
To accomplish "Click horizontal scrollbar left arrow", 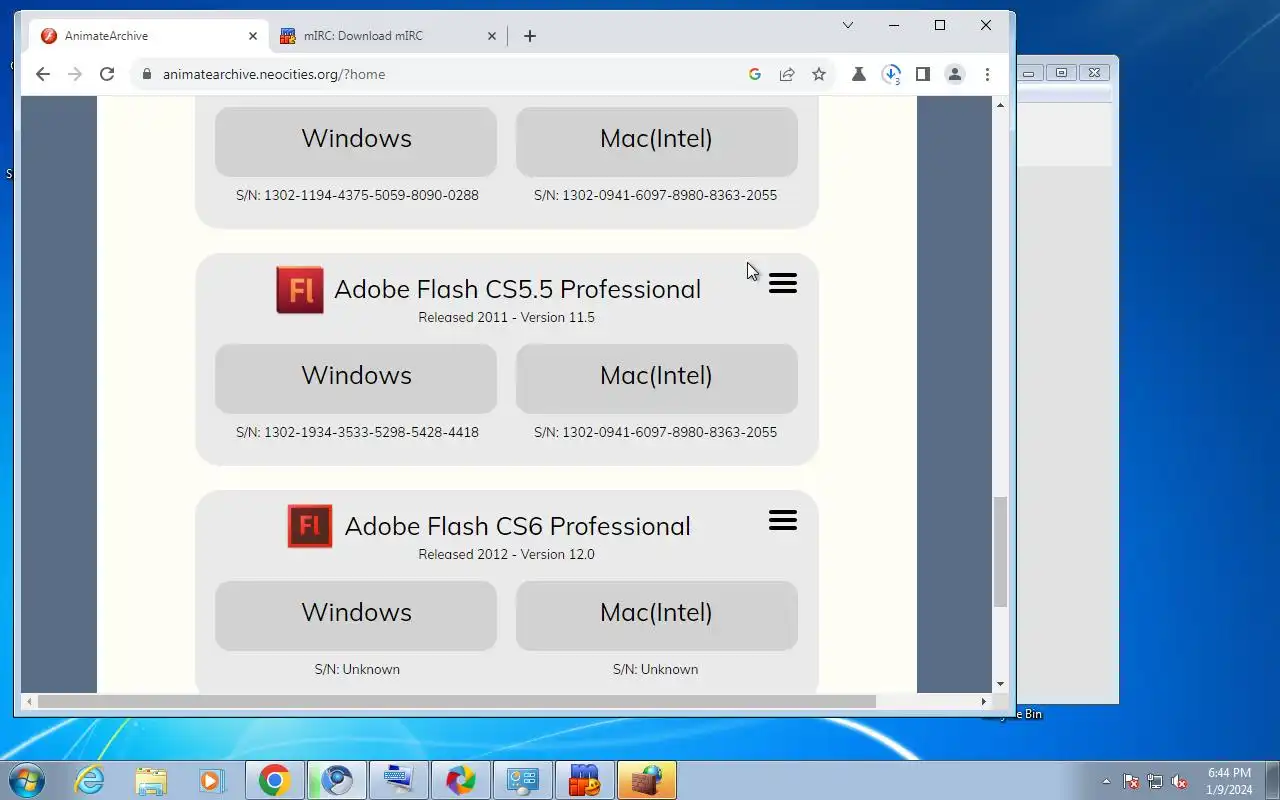I will [x=28, y=701].
